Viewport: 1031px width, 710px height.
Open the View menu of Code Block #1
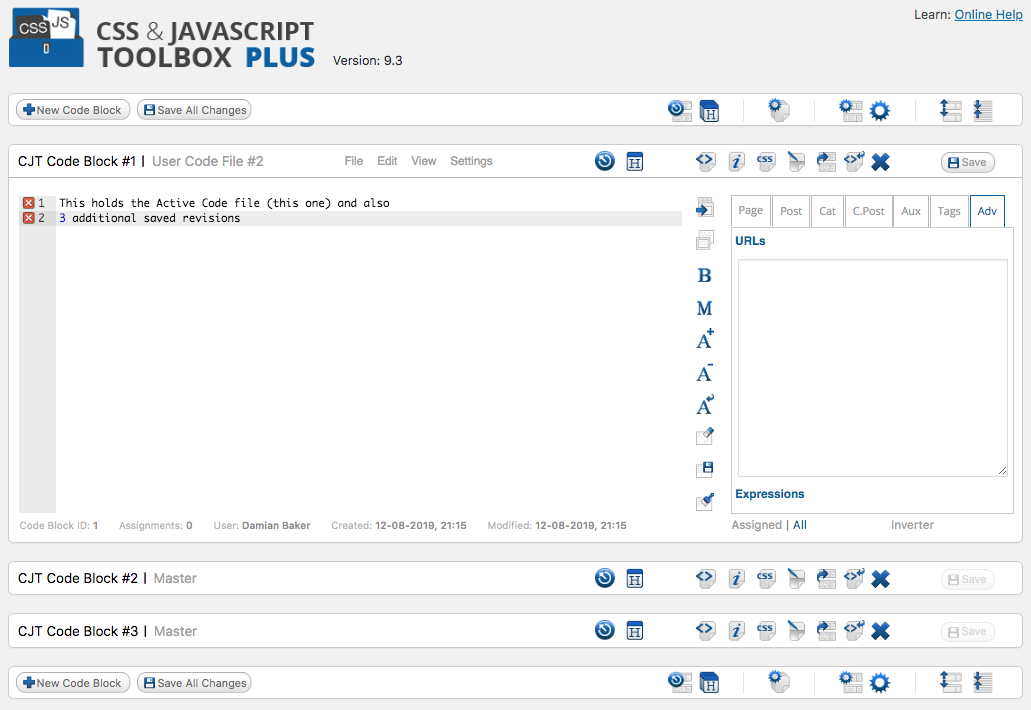click(423, 161)
